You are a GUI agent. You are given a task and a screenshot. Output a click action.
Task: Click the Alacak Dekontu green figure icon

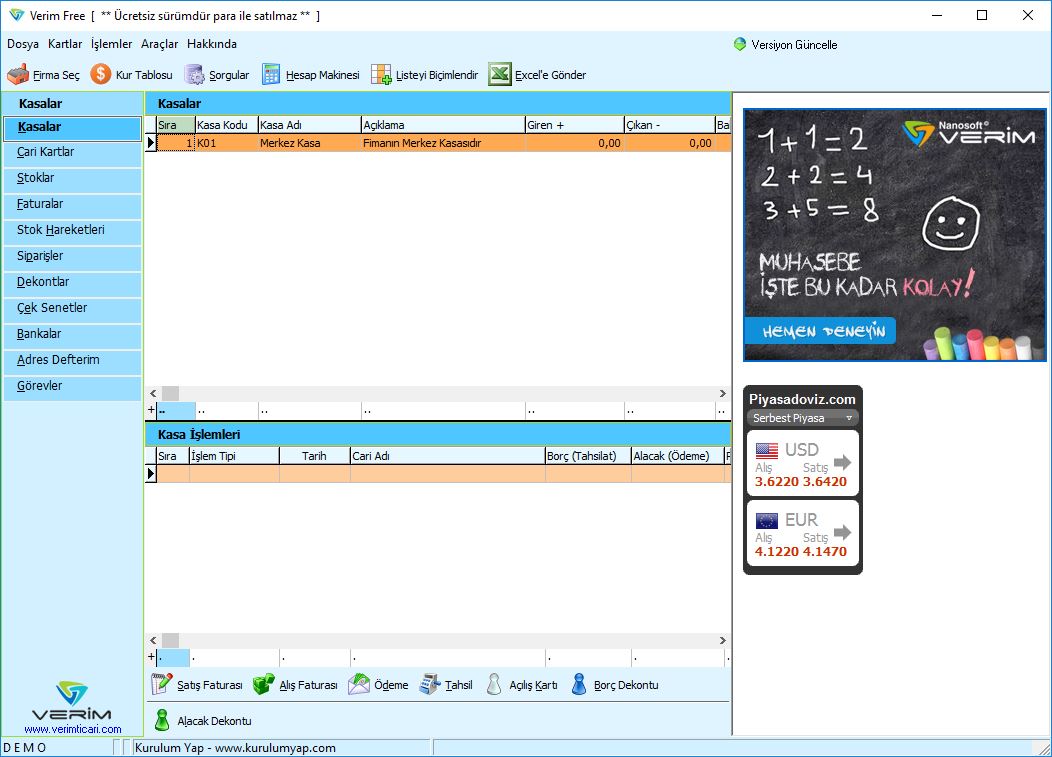pyautogui.click(x=162, y=719)
